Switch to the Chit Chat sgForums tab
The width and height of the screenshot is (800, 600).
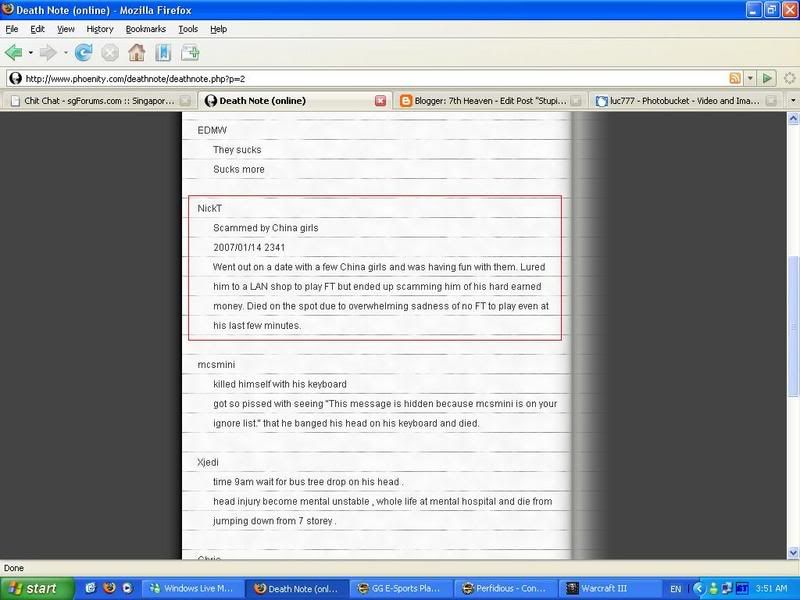[97, 101]
